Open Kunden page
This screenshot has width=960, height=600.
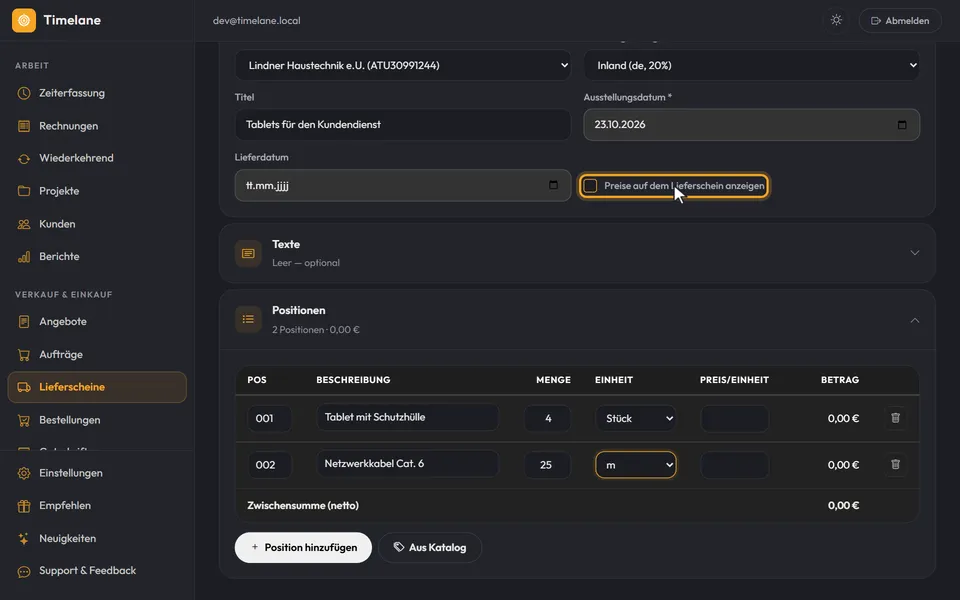(x=97, y=224)
